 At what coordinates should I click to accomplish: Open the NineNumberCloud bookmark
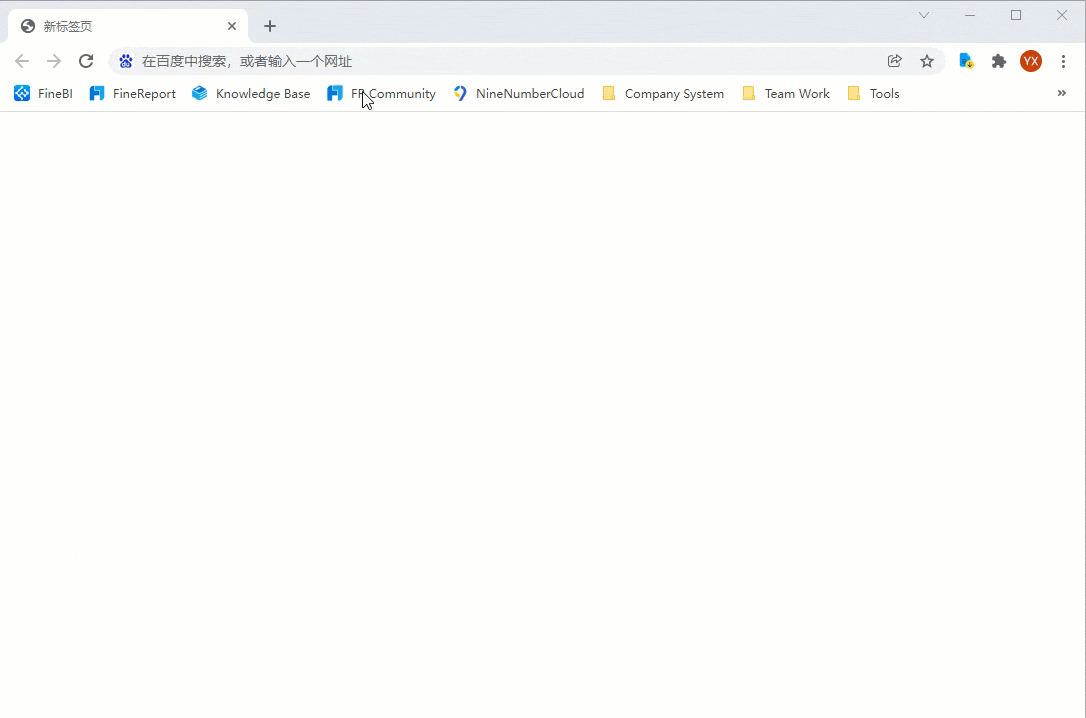pos(519,93)
